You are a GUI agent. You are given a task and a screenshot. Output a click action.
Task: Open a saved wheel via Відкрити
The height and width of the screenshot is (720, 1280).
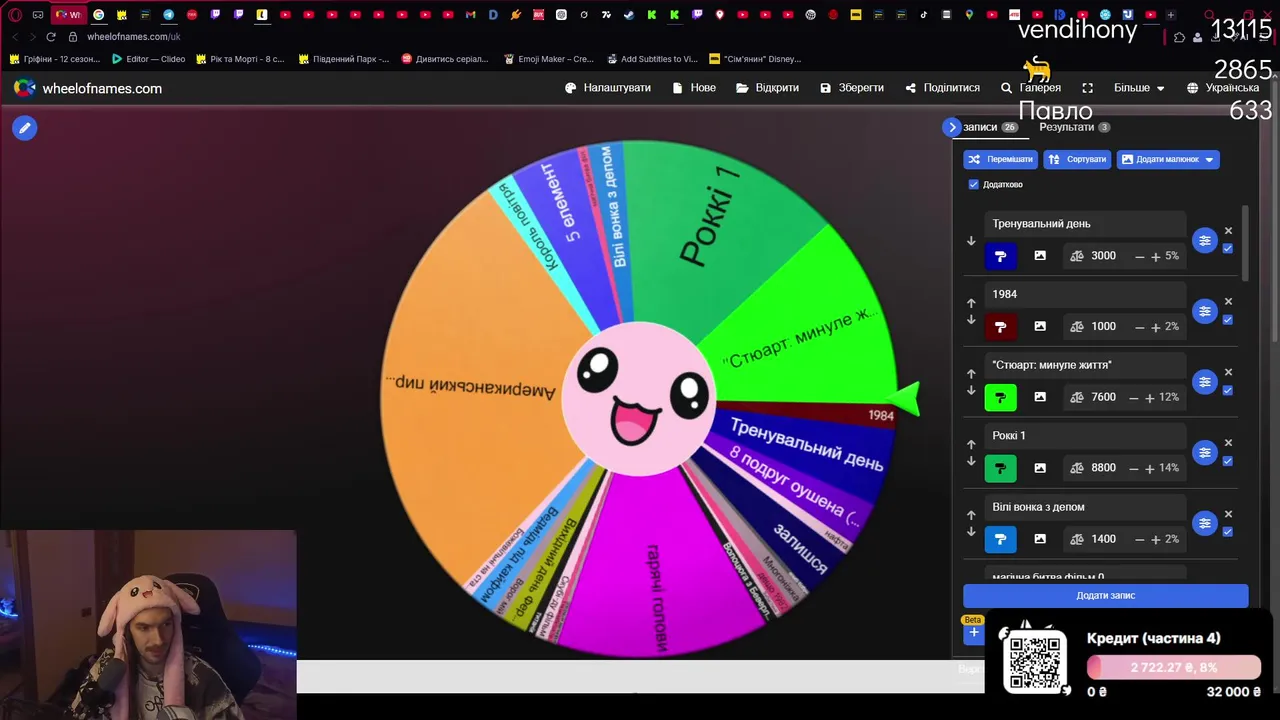tap(768, 88)
